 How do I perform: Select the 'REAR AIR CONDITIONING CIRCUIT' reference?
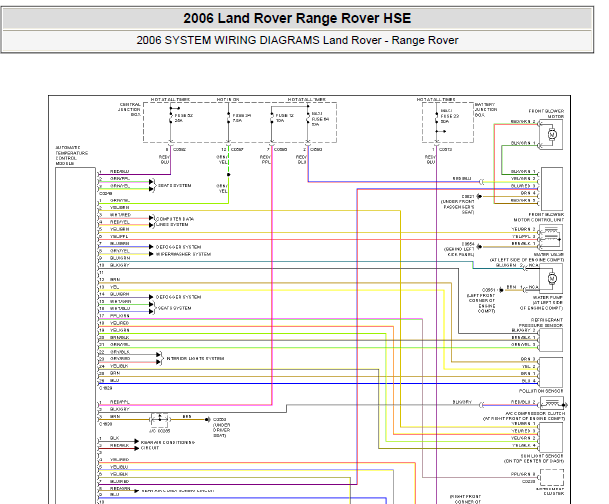tap(167, 445)
